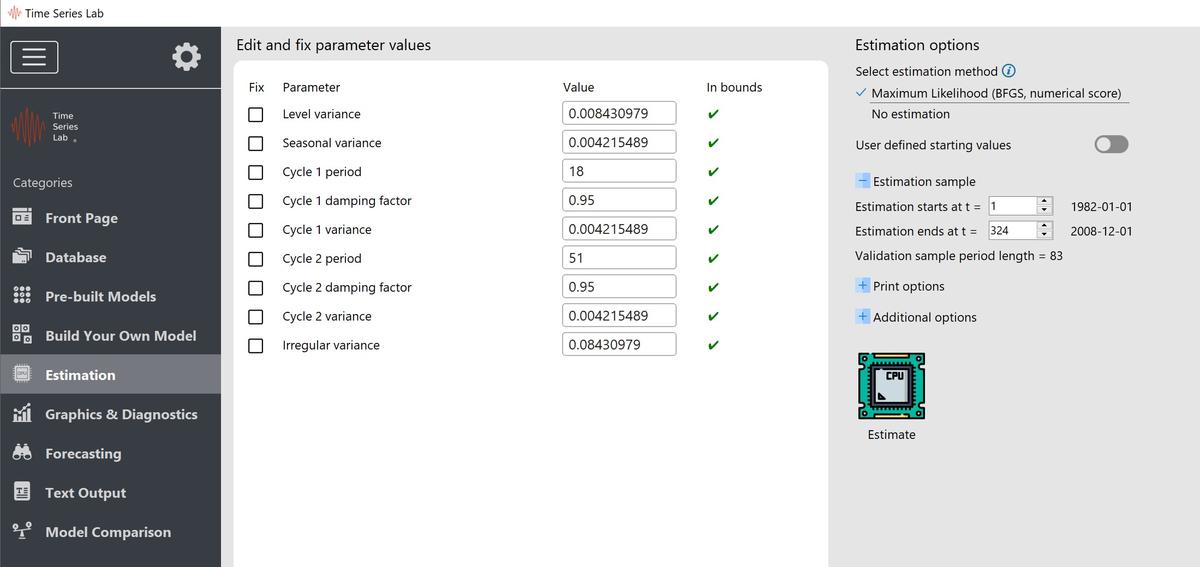
Task: Edit the Seasonal variance value field
Action: pyautogui.click(x=619, y=142)
